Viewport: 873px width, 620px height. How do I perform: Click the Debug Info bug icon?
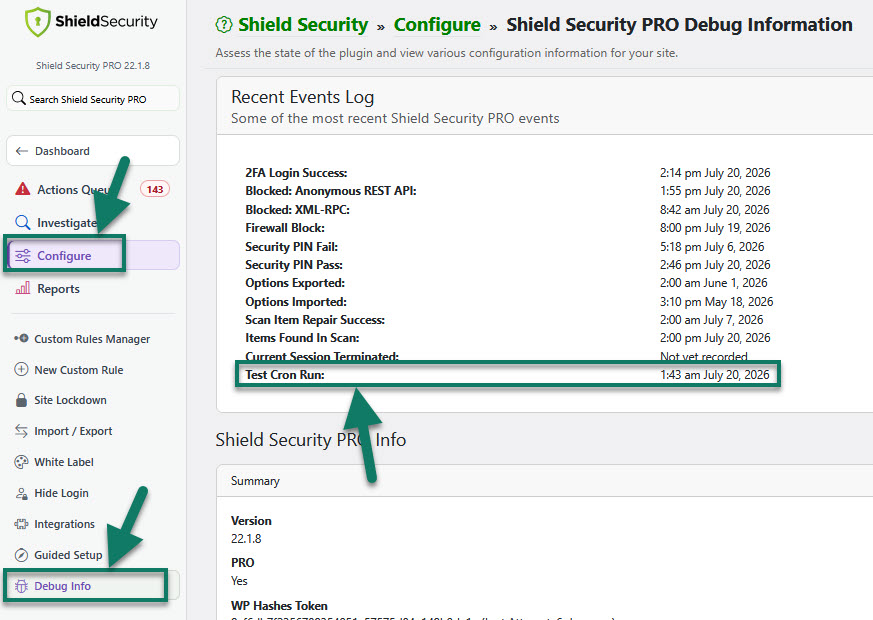[21, 586]
